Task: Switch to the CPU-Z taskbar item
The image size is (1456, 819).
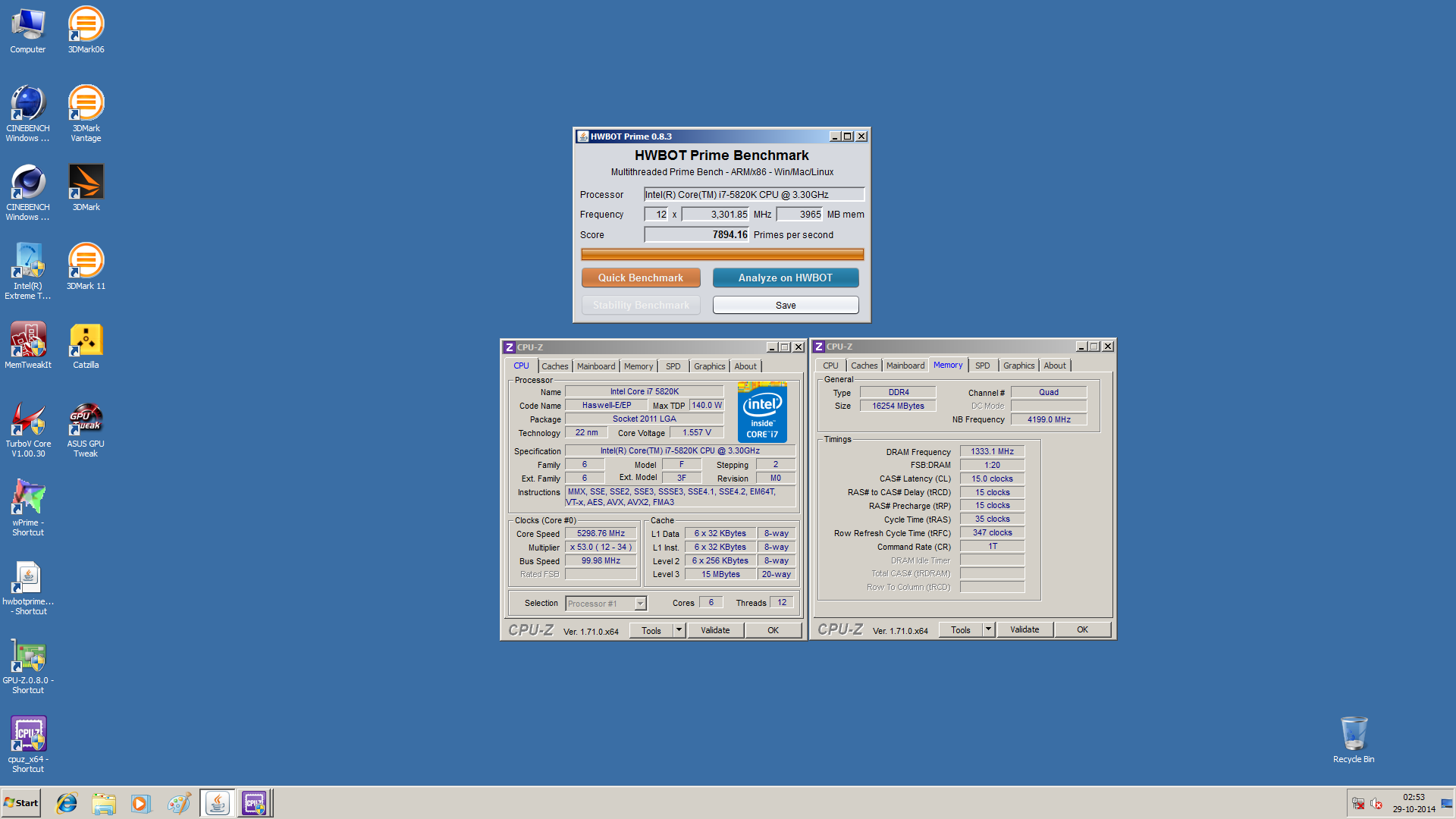Action: (254, 803)
